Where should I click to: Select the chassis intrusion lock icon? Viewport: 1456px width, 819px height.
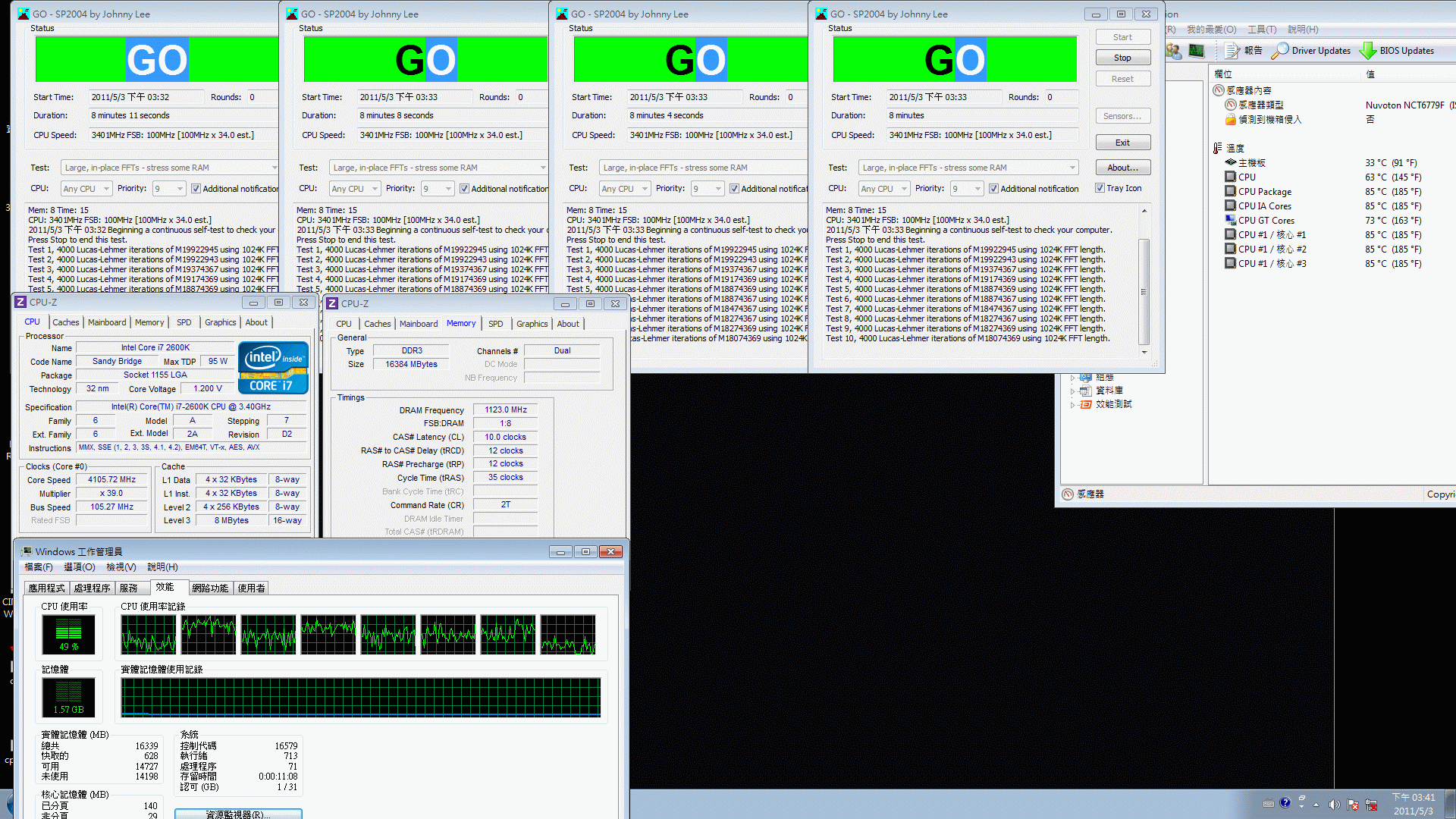[x=1231, y=119]
